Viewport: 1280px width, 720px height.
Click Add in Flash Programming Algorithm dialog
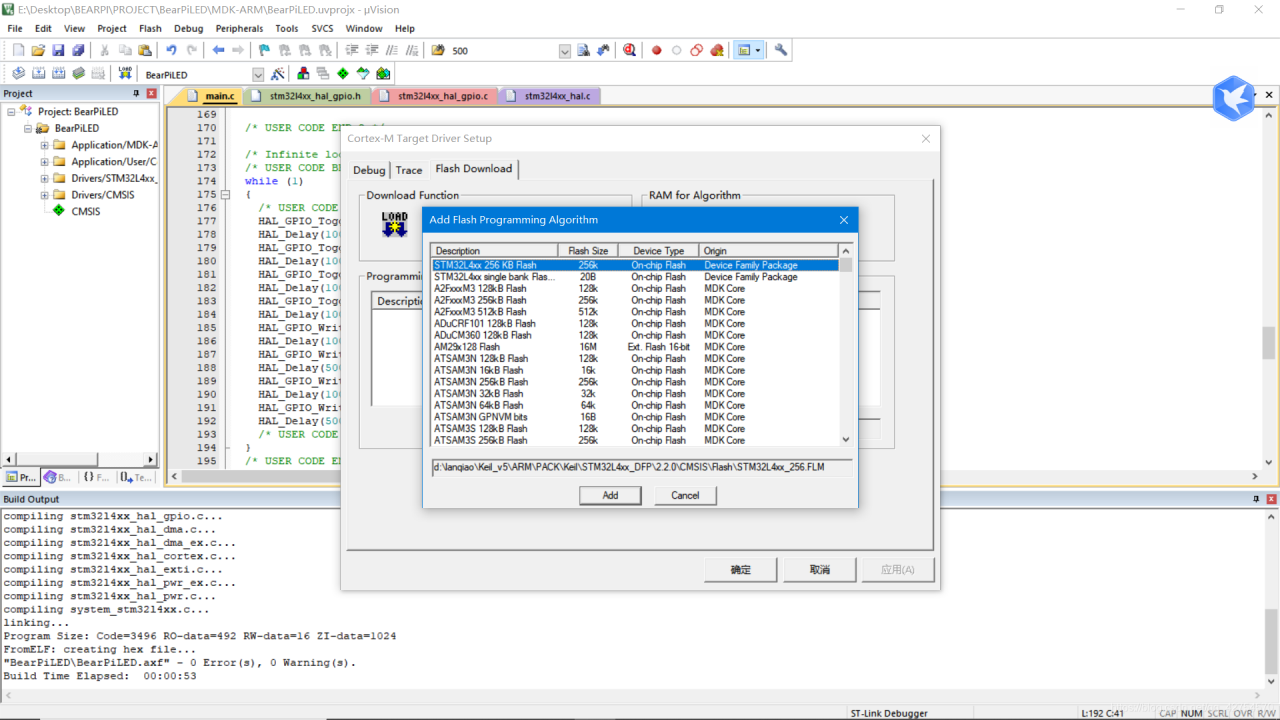click(x=610, y=495)
